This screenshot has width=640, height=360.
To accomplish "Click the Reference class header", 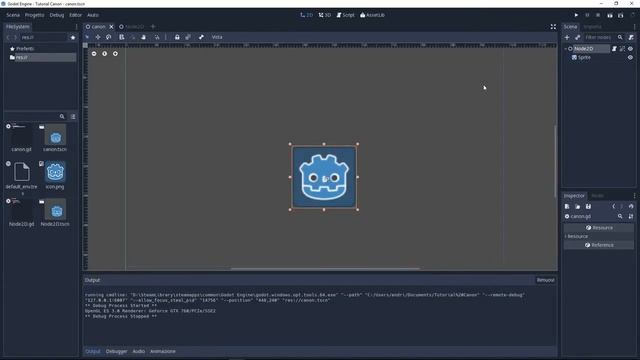I will pos(599,245).
